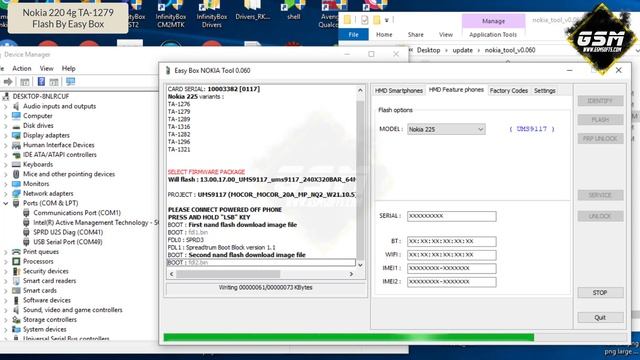Viewport: 640px width, 360px height.
Task: Select USB Serial Port (COM49) device
Action: tap(68, 242)
